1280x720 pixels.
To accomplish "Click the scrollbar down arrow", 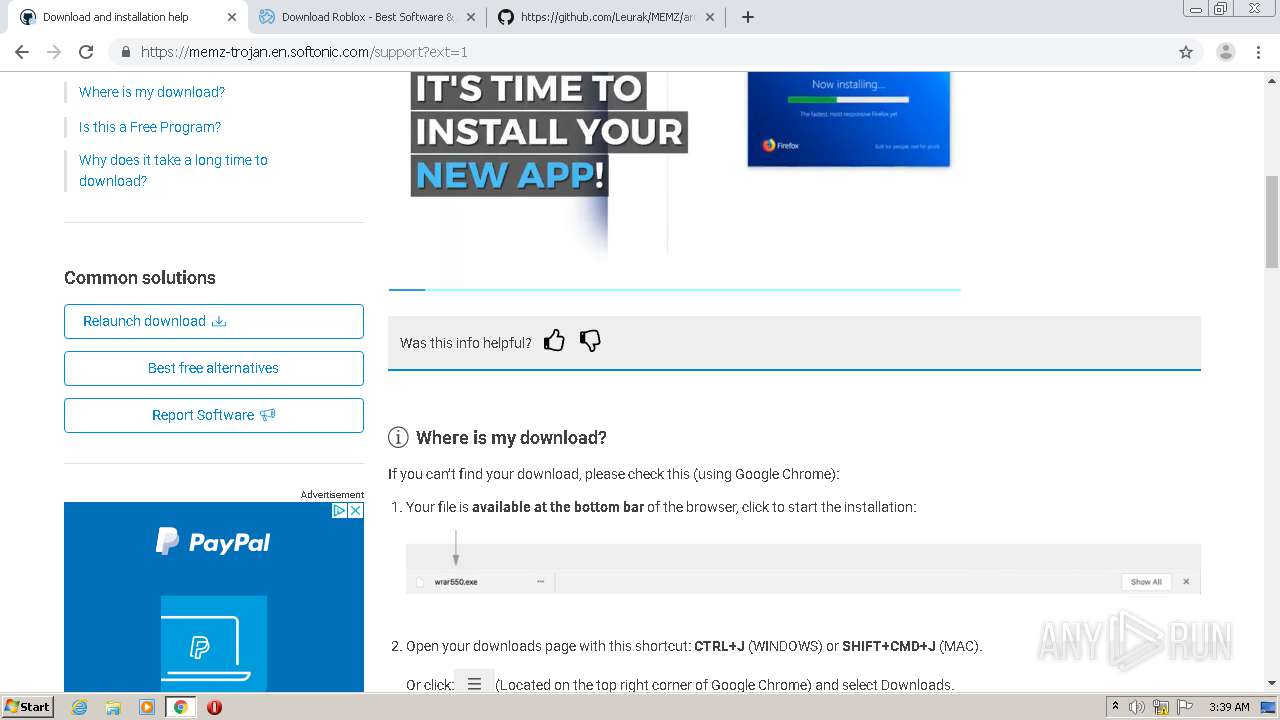I will coord(1272,683).
